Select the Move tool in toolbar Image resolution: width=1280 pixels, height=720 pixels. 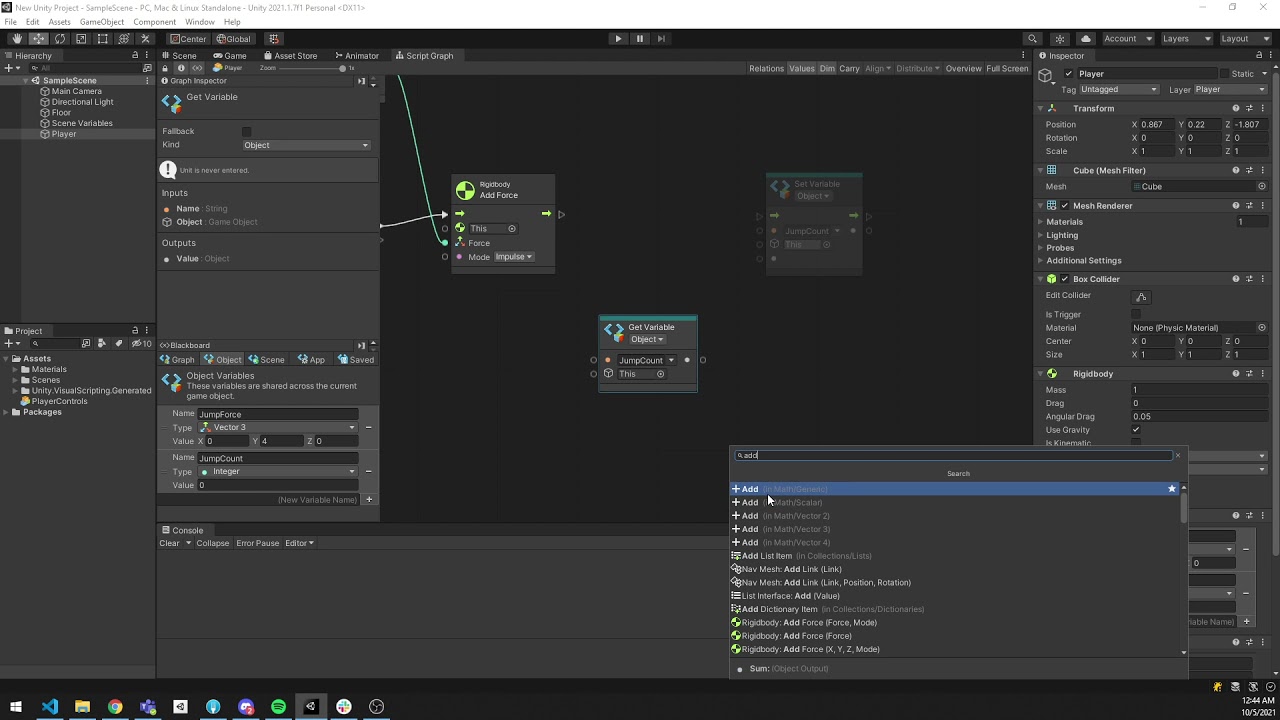click(x=38, y=39)
